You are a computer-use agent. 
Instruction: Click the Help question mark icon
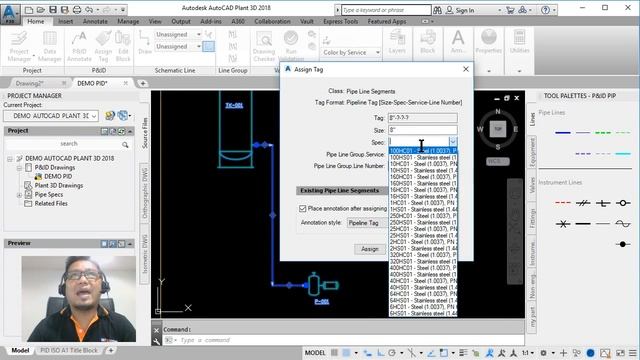545,10
